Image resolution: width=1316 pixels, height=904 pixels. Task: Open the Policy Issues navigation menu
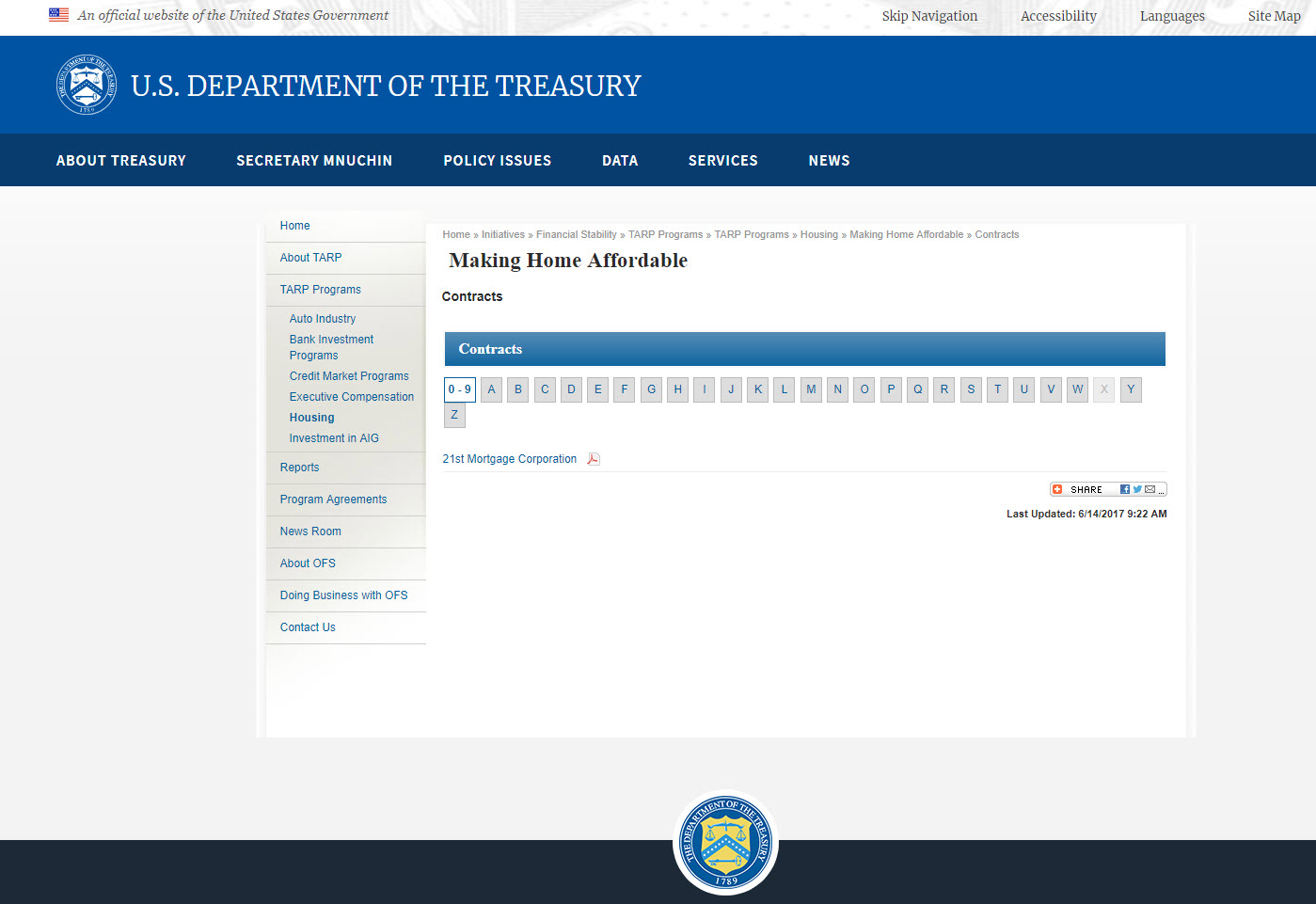click(498, 161)
